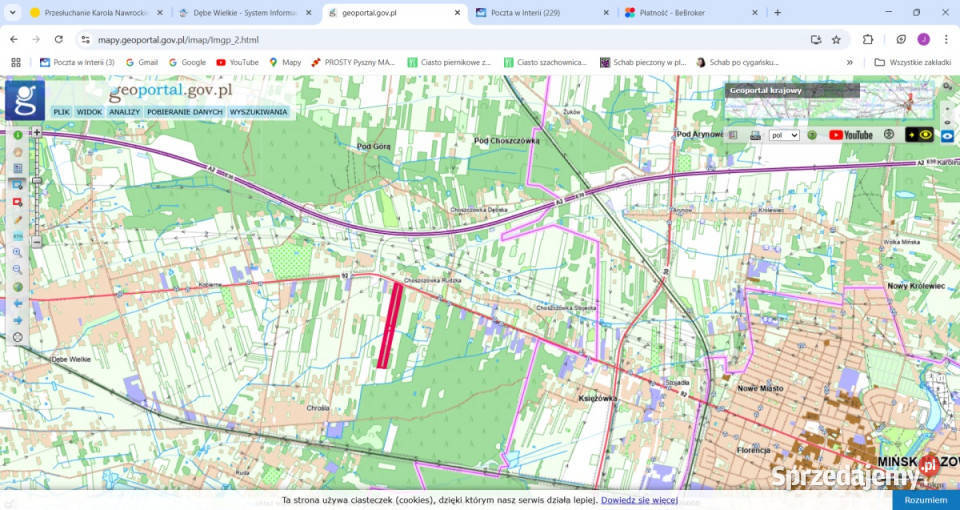Follow the 'Dowiedz się więcej' link
The image size is (960, 510).
pyautogui.click(x=639, y=499)
